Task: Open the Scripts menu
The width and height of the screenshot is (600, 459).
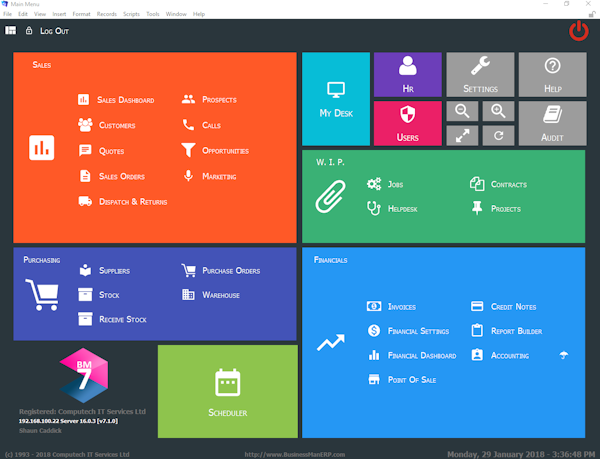Action: [131, 14]
